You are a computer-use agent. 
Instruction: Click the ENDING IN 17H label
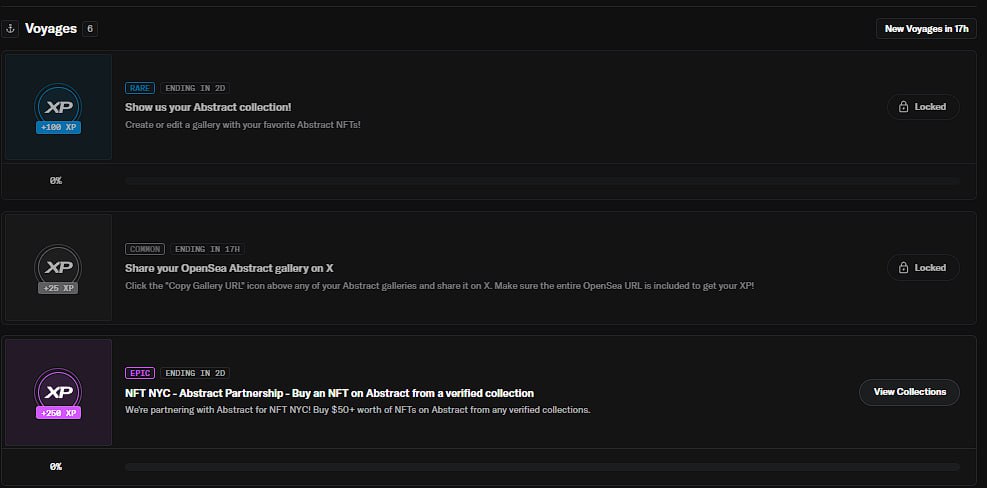point(208,249)
